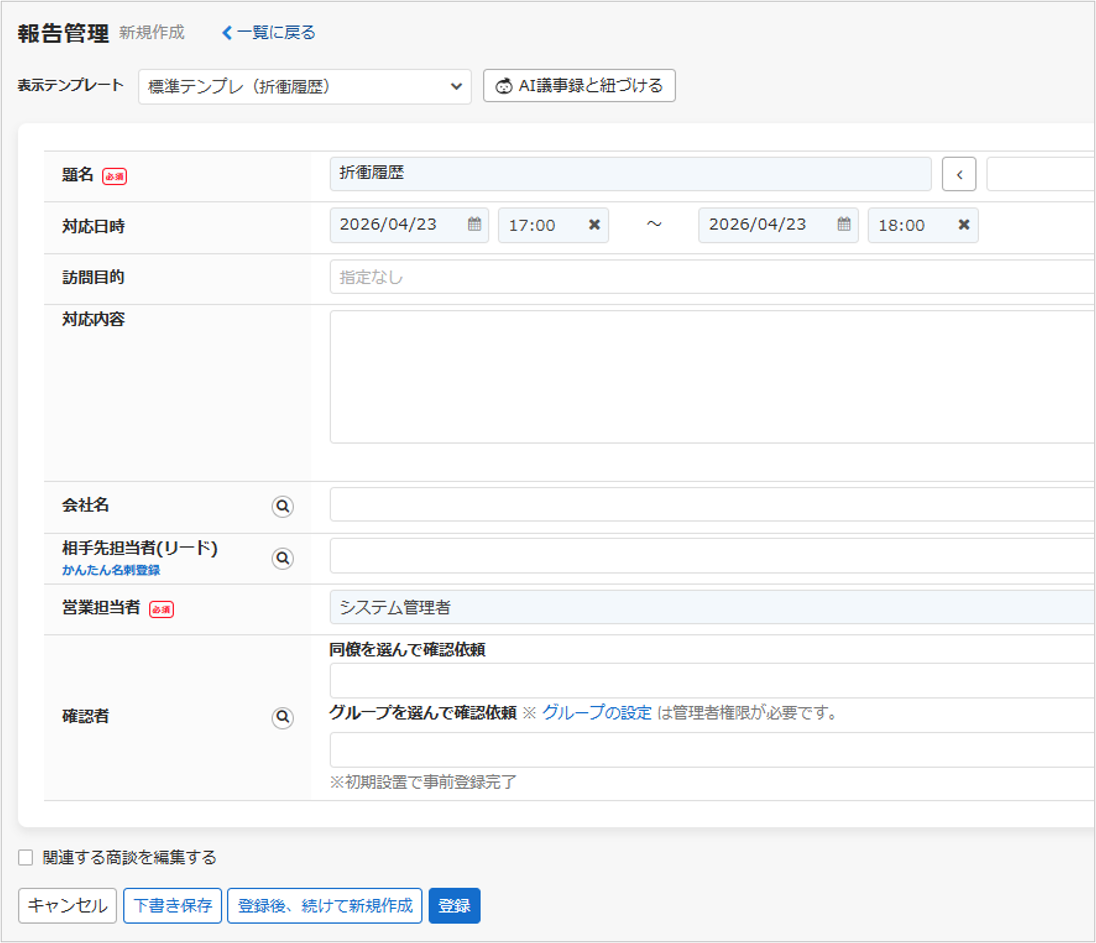The height and width of the screenshot is (943, 1096).
Task: Click into the 対応内容 text area
Action: (710, 376)
